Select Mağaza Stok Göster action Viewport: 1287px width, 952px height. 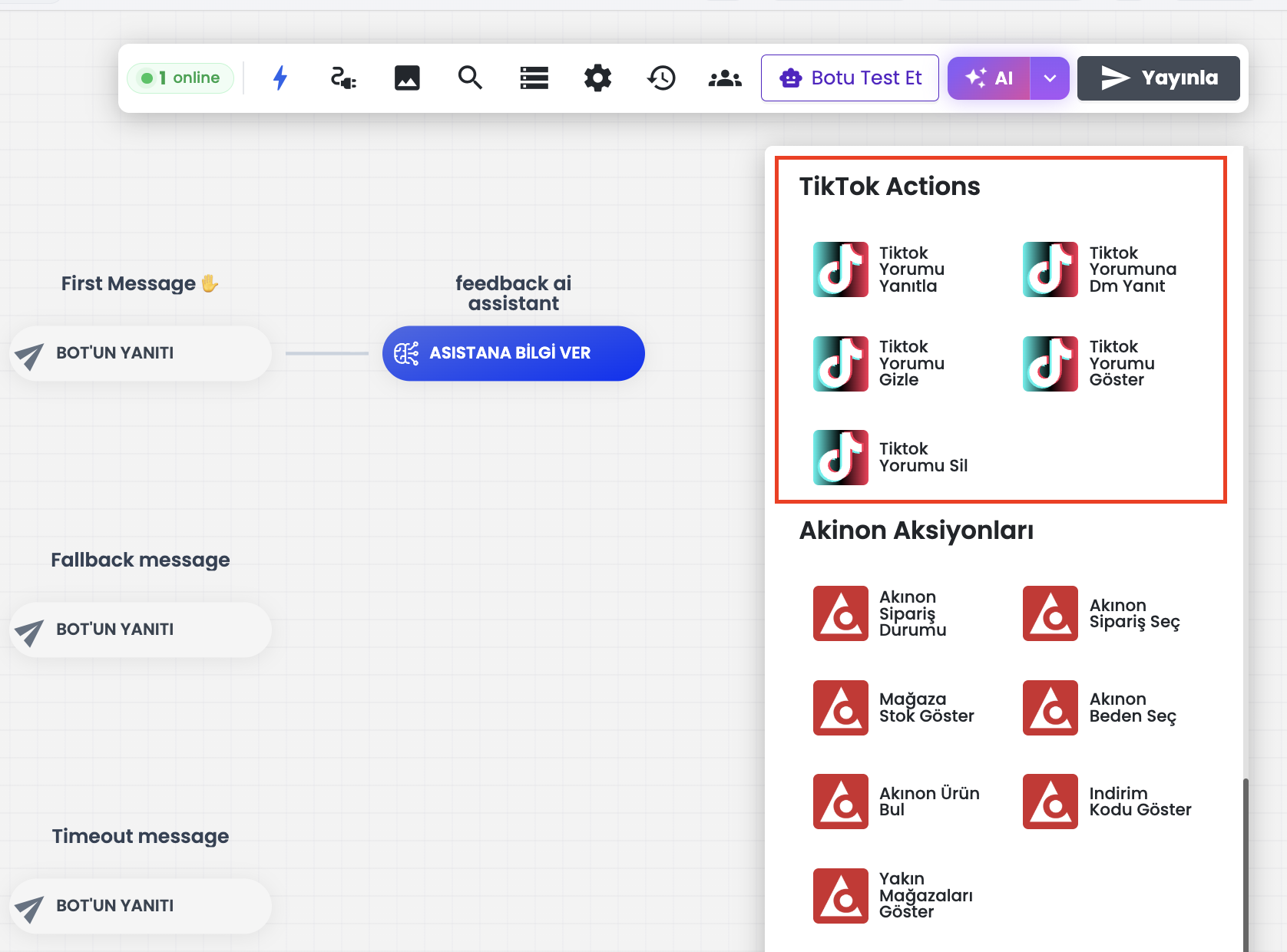[894, 707]
